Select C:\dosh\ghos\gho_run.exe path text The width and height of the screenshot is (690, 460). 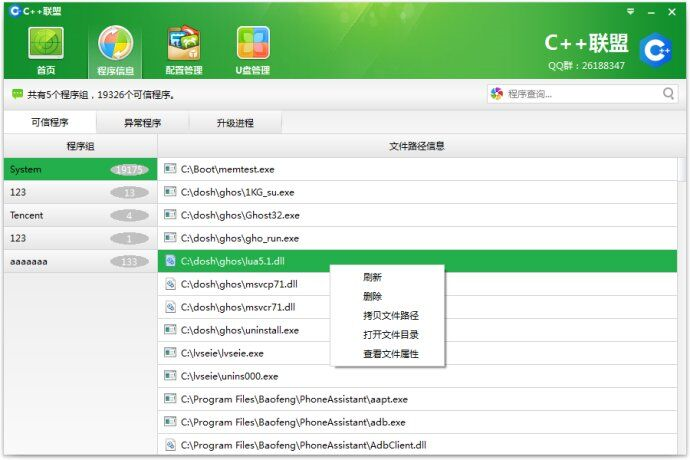tap(240, 238)
